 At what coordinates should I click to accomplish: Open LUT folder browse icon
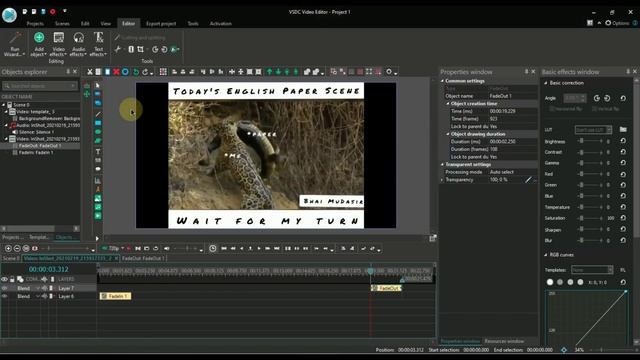623,129
